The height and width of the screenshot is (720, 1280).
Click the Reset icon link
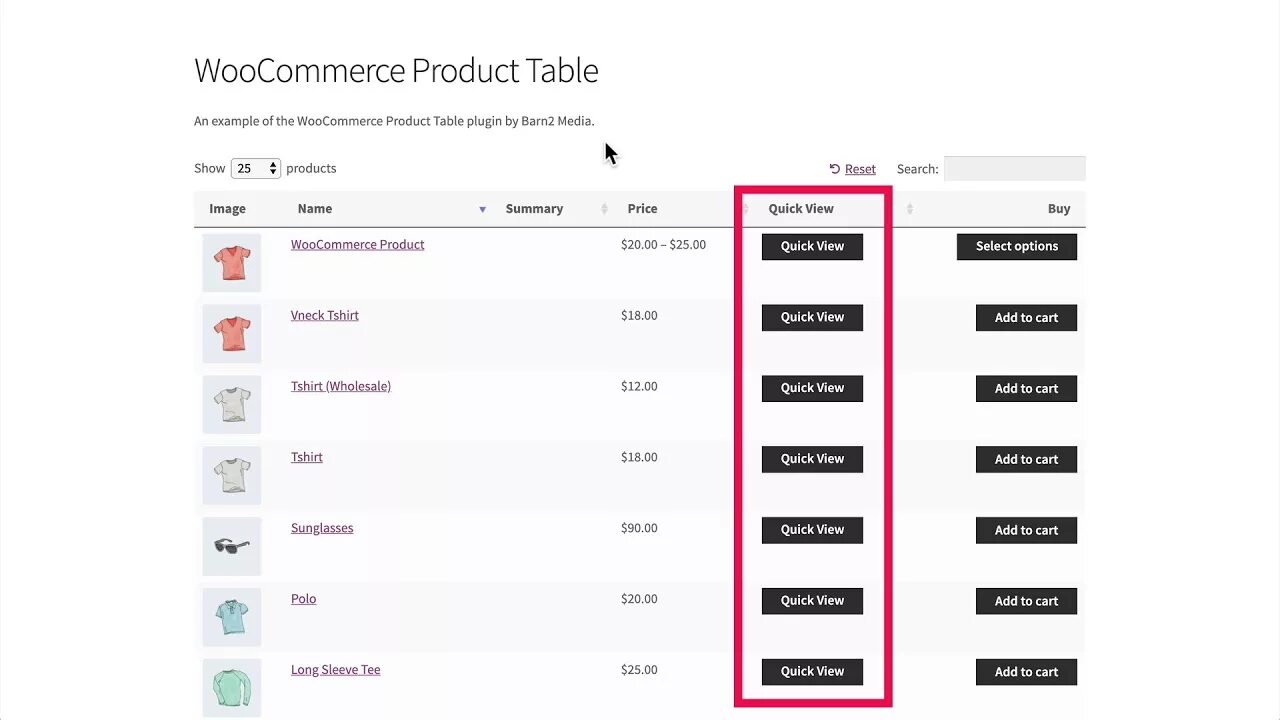coord(835,169)
